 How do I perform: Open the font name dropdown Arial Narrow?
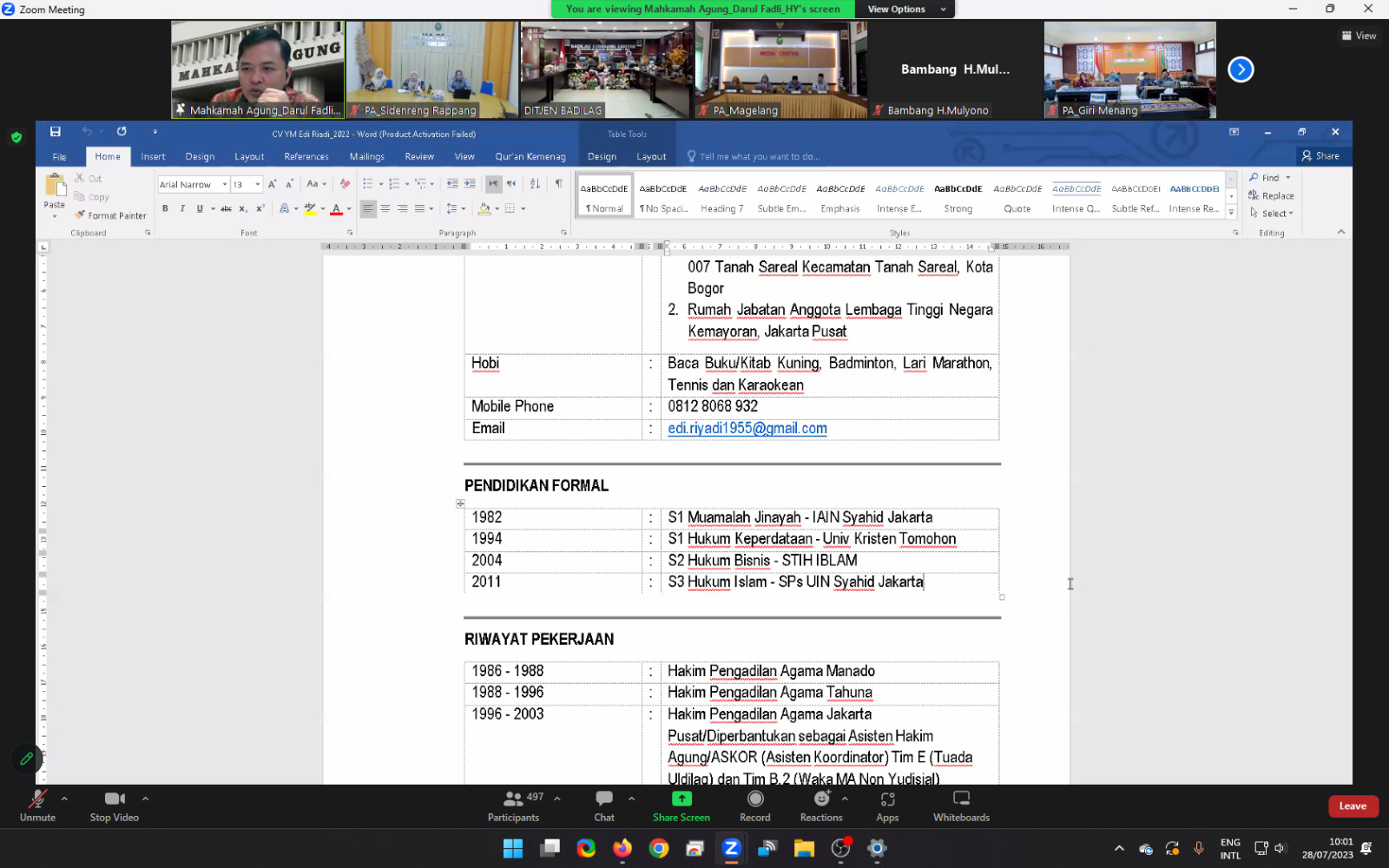[224, 184]
